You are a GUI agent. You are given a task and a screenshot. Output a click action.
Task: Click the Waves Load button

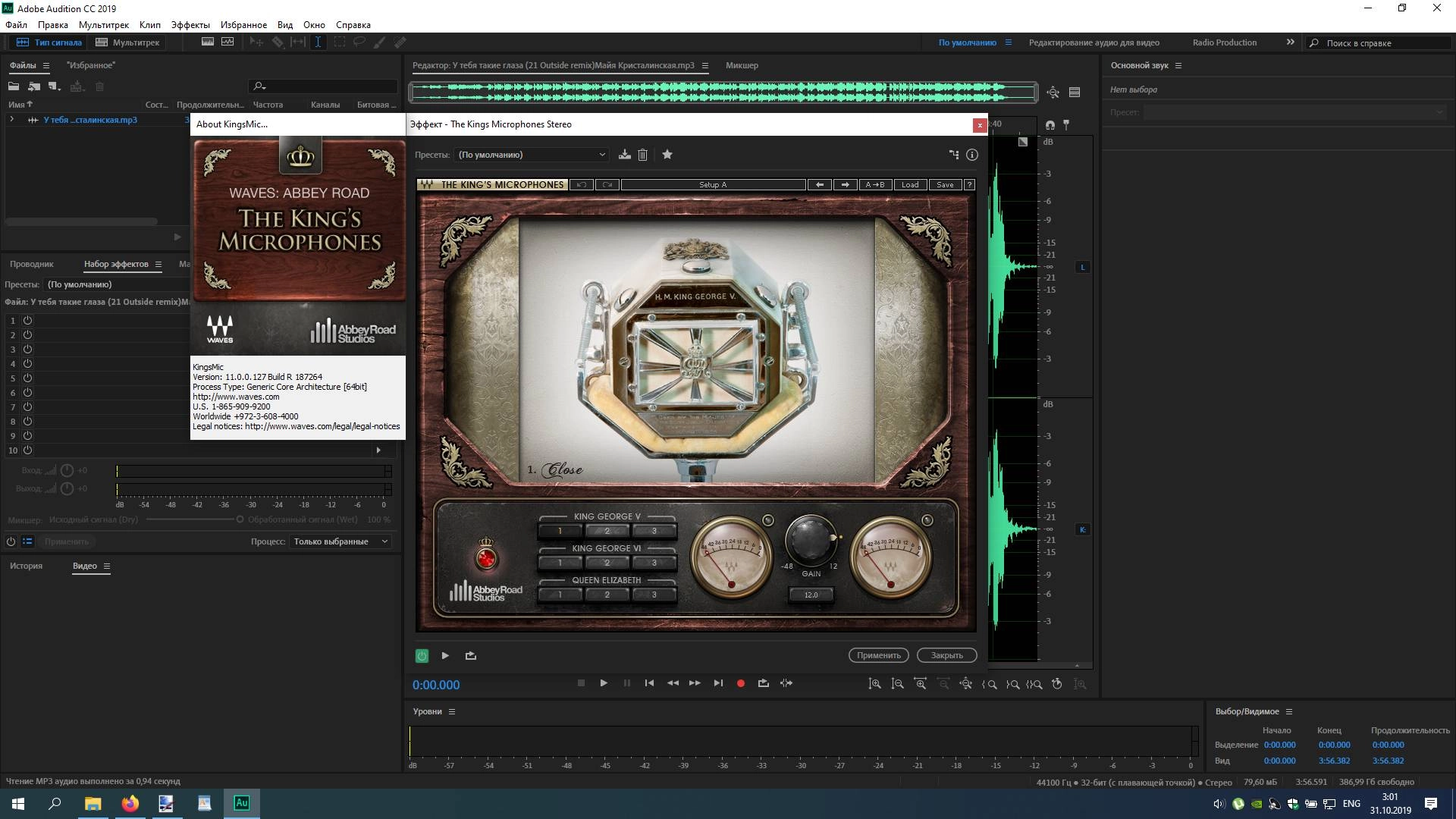coord(910,185)
